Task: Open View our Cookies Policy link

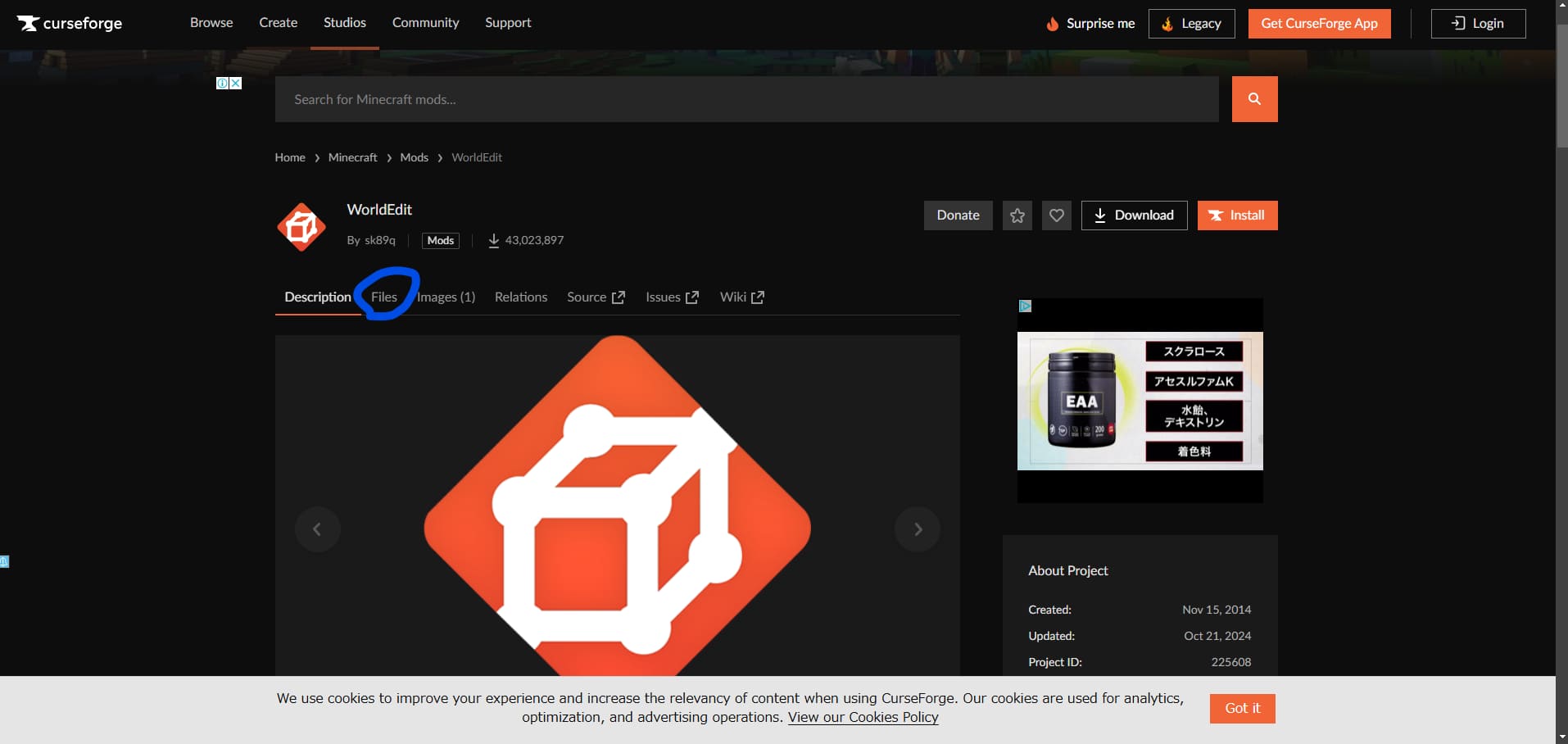Action: (863, 717)
